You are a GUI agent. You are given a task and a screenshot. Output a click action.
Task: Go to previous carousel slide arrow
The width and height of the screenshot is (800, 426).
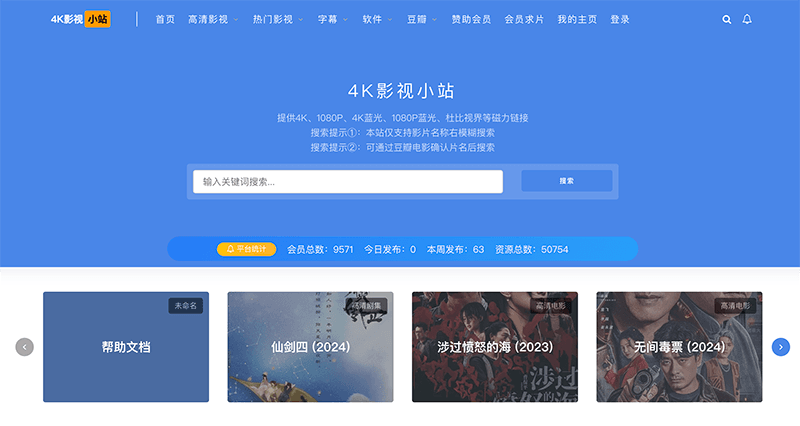pyautogui.click(x=25, y=347)
